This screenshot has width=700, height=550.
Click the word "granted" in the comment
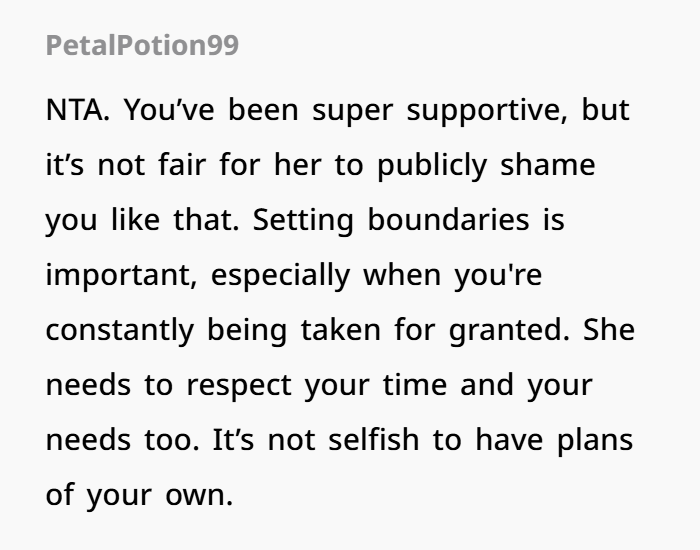504,331
